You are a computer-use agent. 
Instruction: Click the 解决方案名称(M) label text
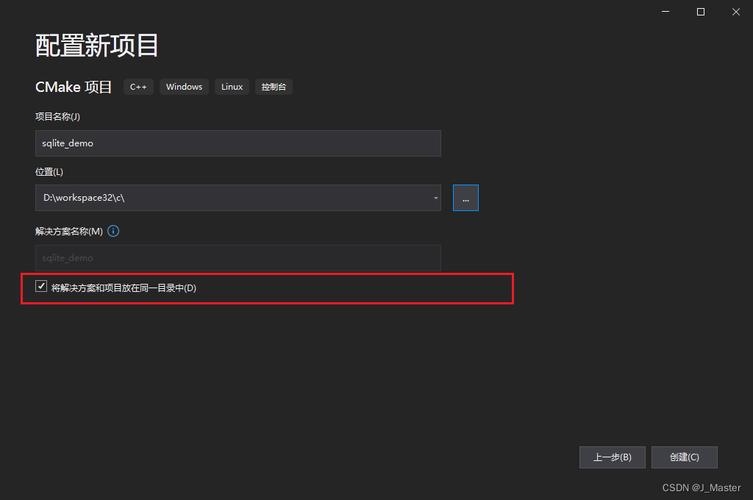coord(69,231)
